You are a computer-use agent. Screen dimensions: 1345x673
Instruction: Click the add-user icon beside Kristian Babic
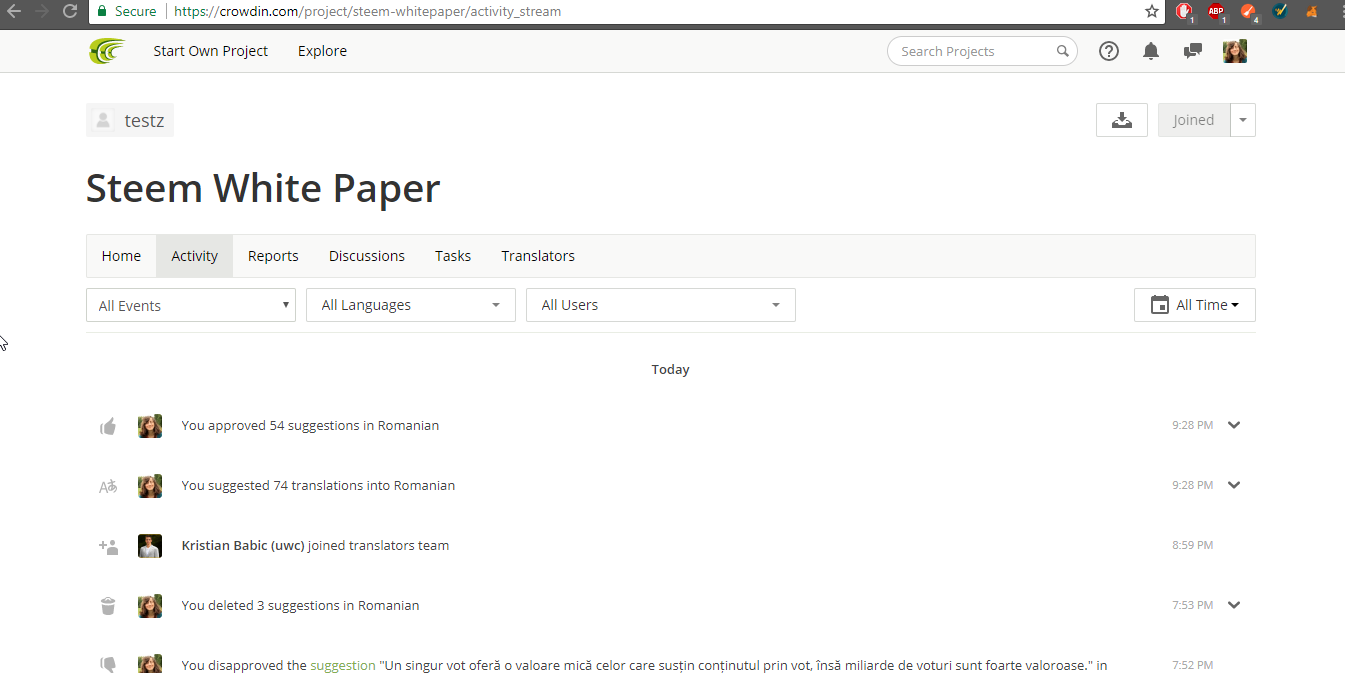108,547
